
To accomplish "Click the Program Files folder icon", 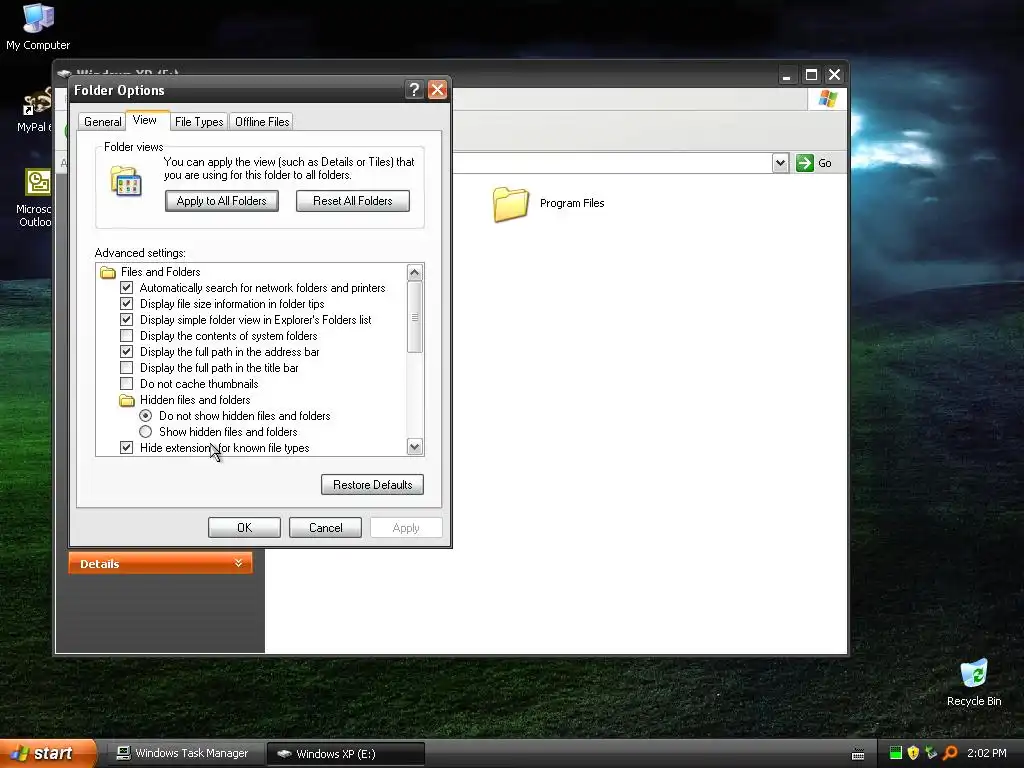I will (x=511, y=204).
